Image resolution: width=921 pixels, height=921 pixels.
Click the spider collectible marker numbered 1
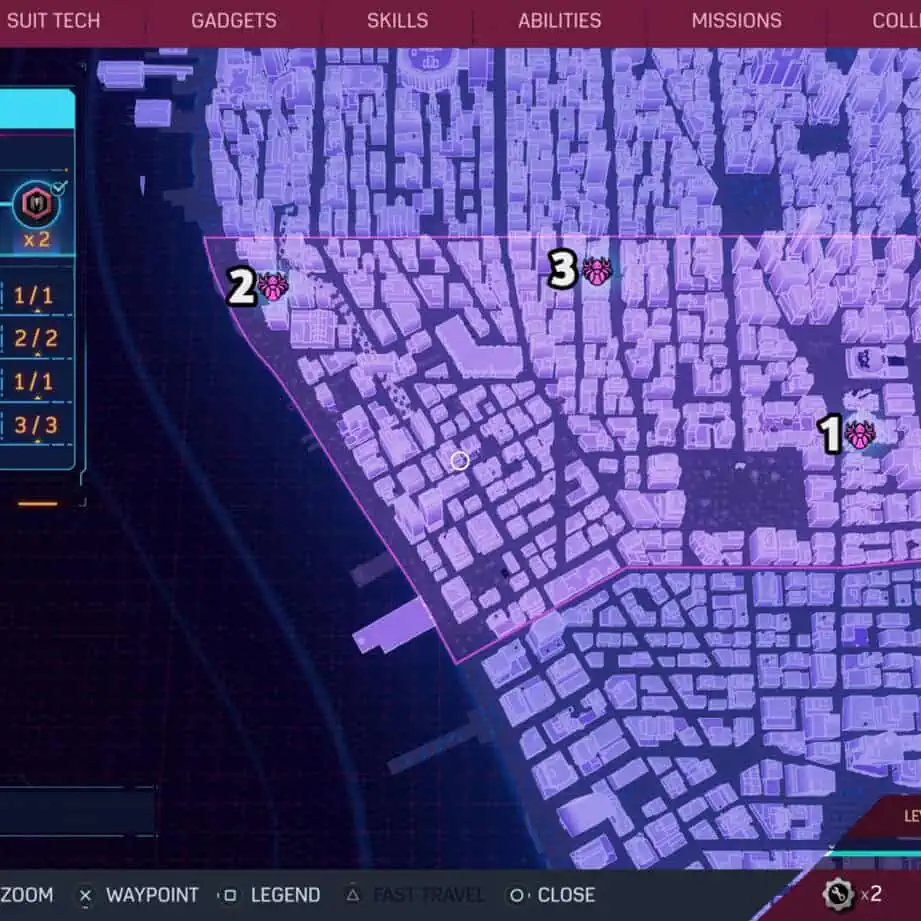[x=857, y=435]
